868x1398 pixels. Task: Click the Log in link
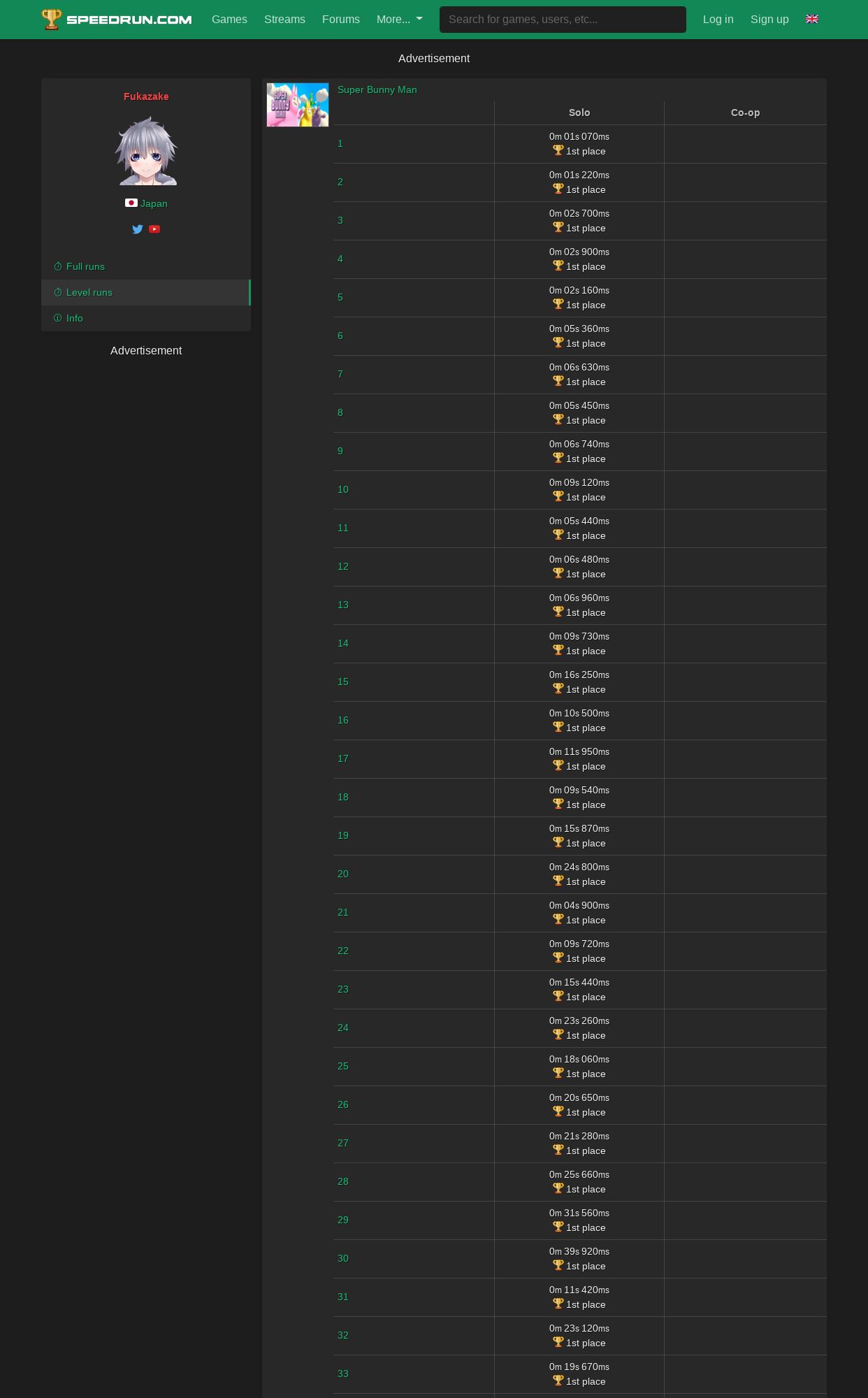point(718,20)
